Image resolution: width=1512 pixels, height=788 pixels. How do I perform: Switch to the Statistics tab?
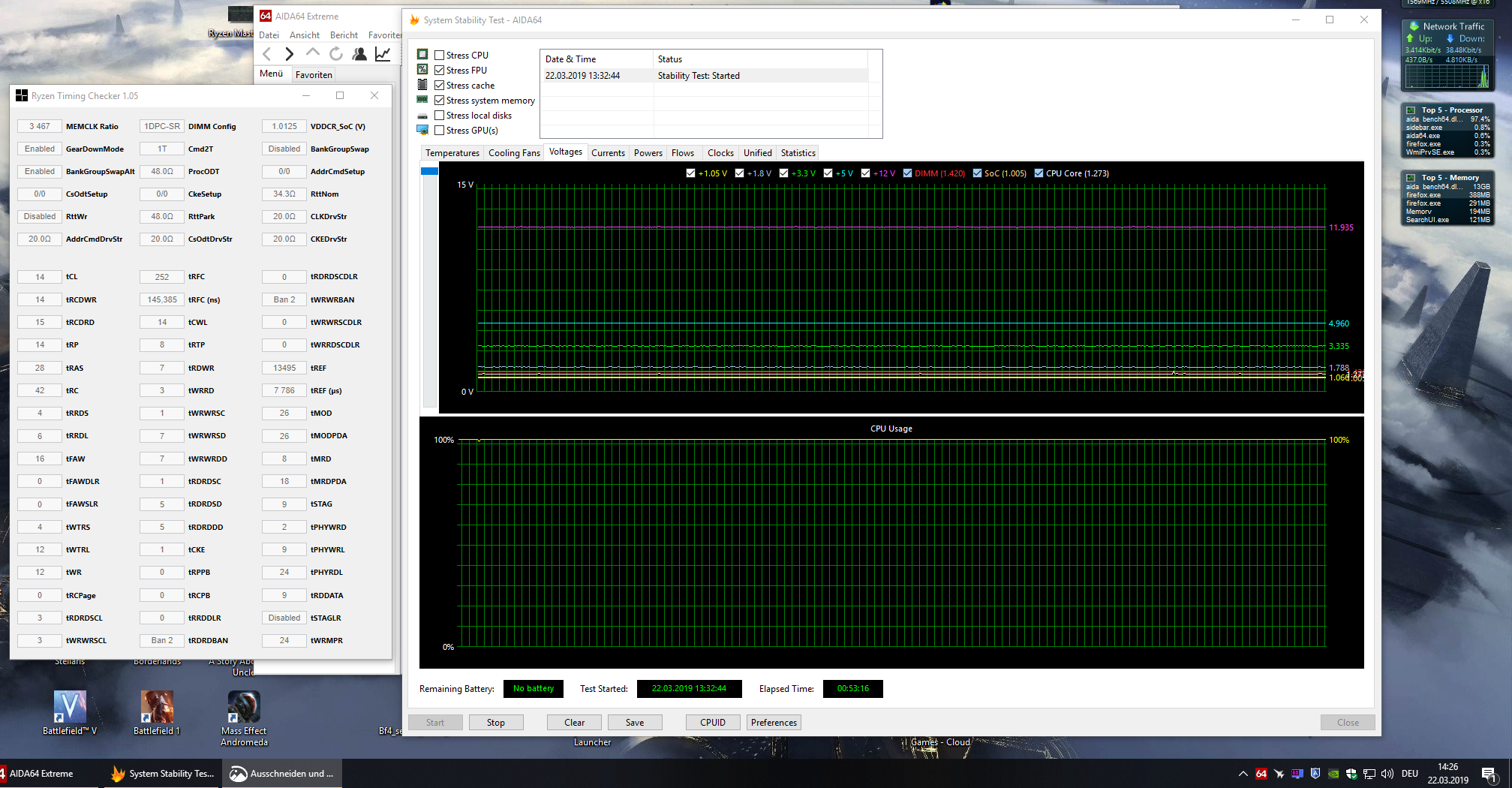coord(798,153)
